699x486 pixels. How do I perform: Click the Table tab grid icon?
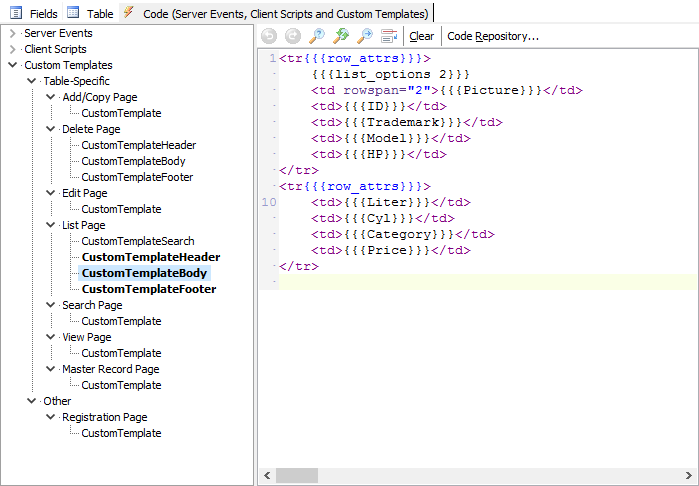pyautogui.click(x=74, y=14)
